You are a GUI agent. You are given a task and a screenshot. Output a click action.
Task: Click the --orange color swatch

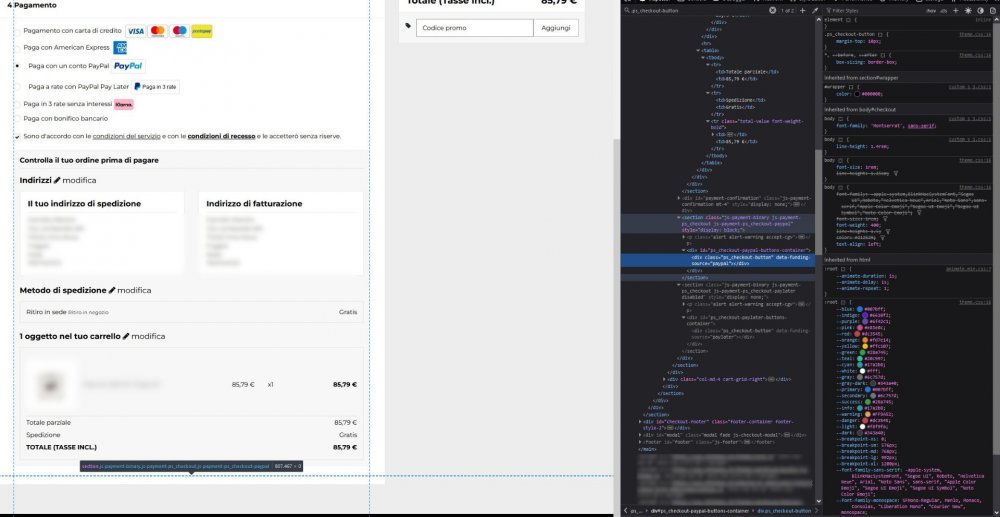click(x=867, y=339)
